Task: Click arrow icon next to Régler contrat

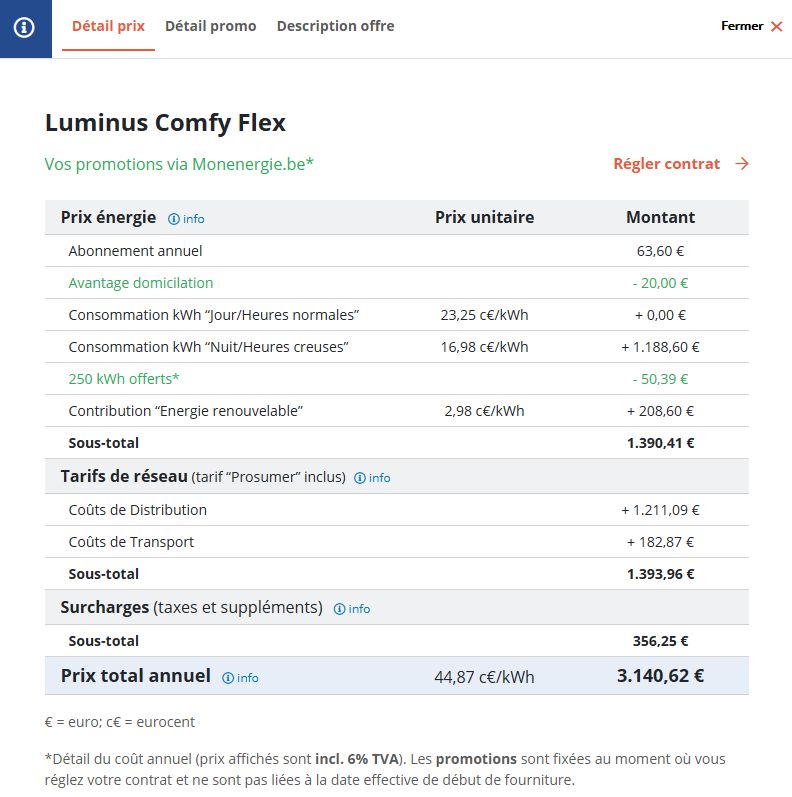Action: [742, 164]
